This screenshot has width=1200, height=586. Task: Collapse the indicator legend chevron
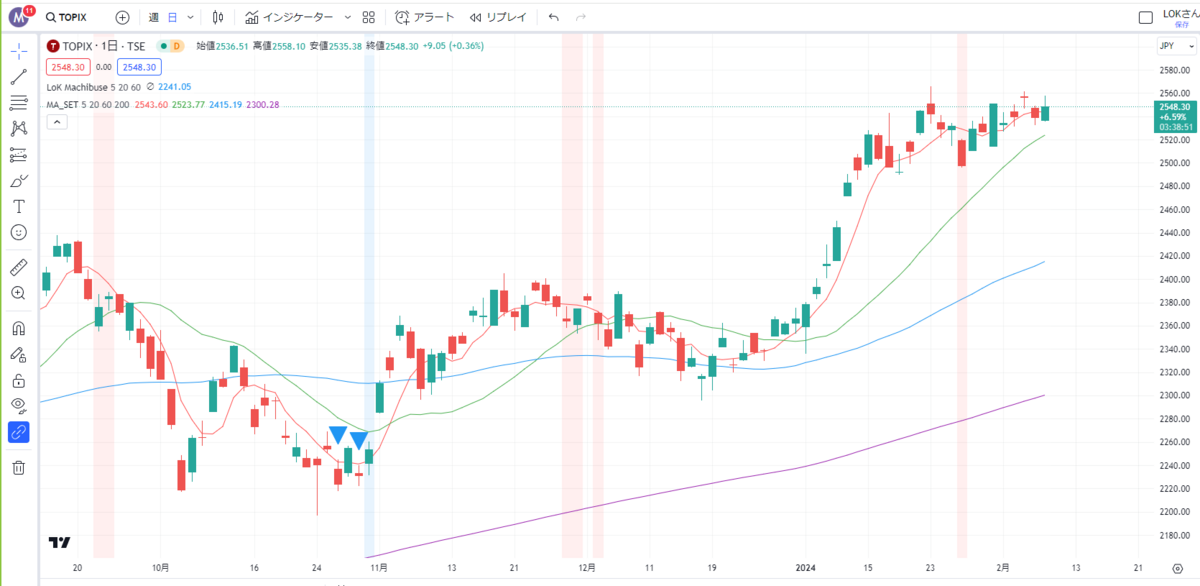point(57,122)
